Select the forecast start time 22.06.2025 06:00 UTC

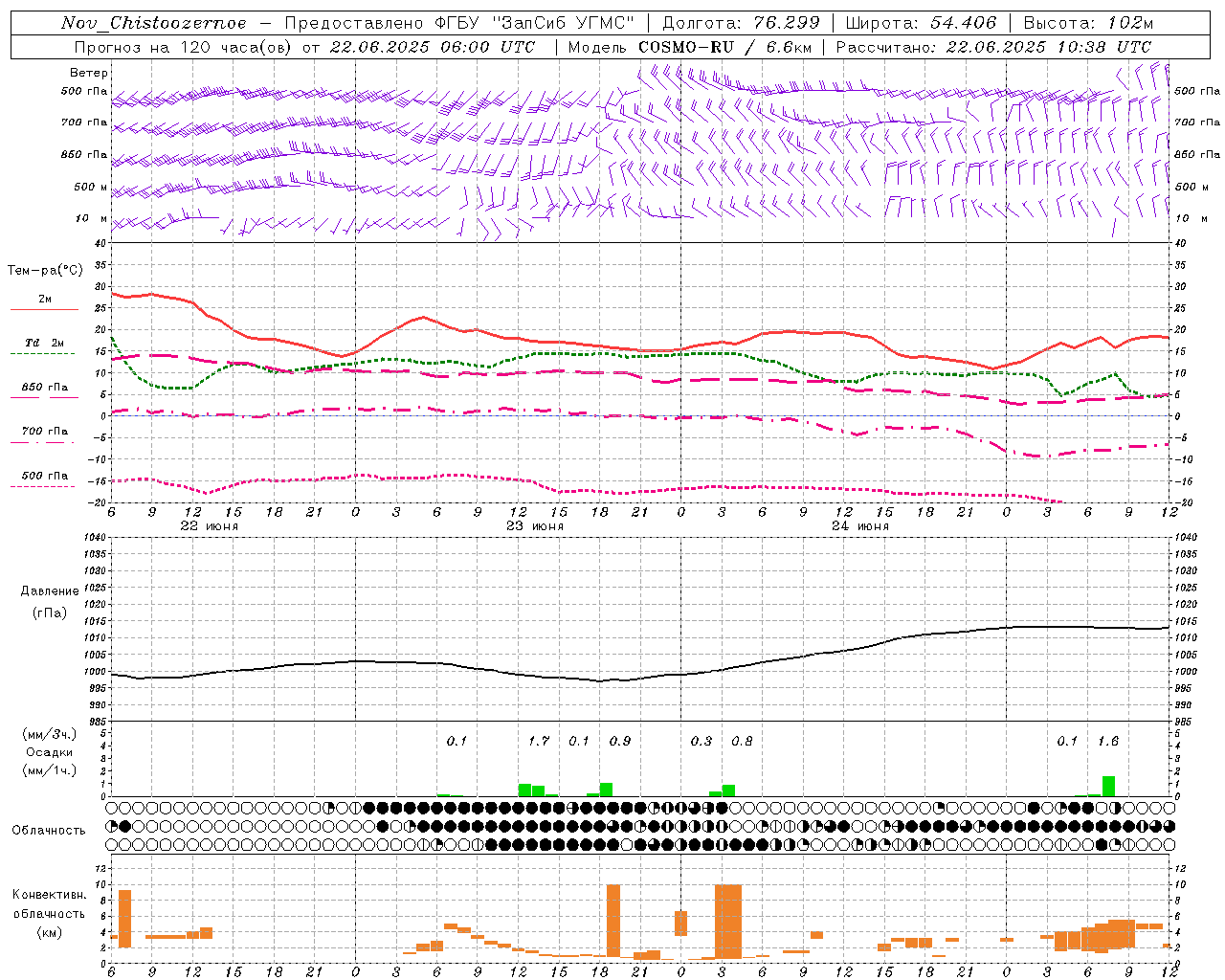[432, 47]
